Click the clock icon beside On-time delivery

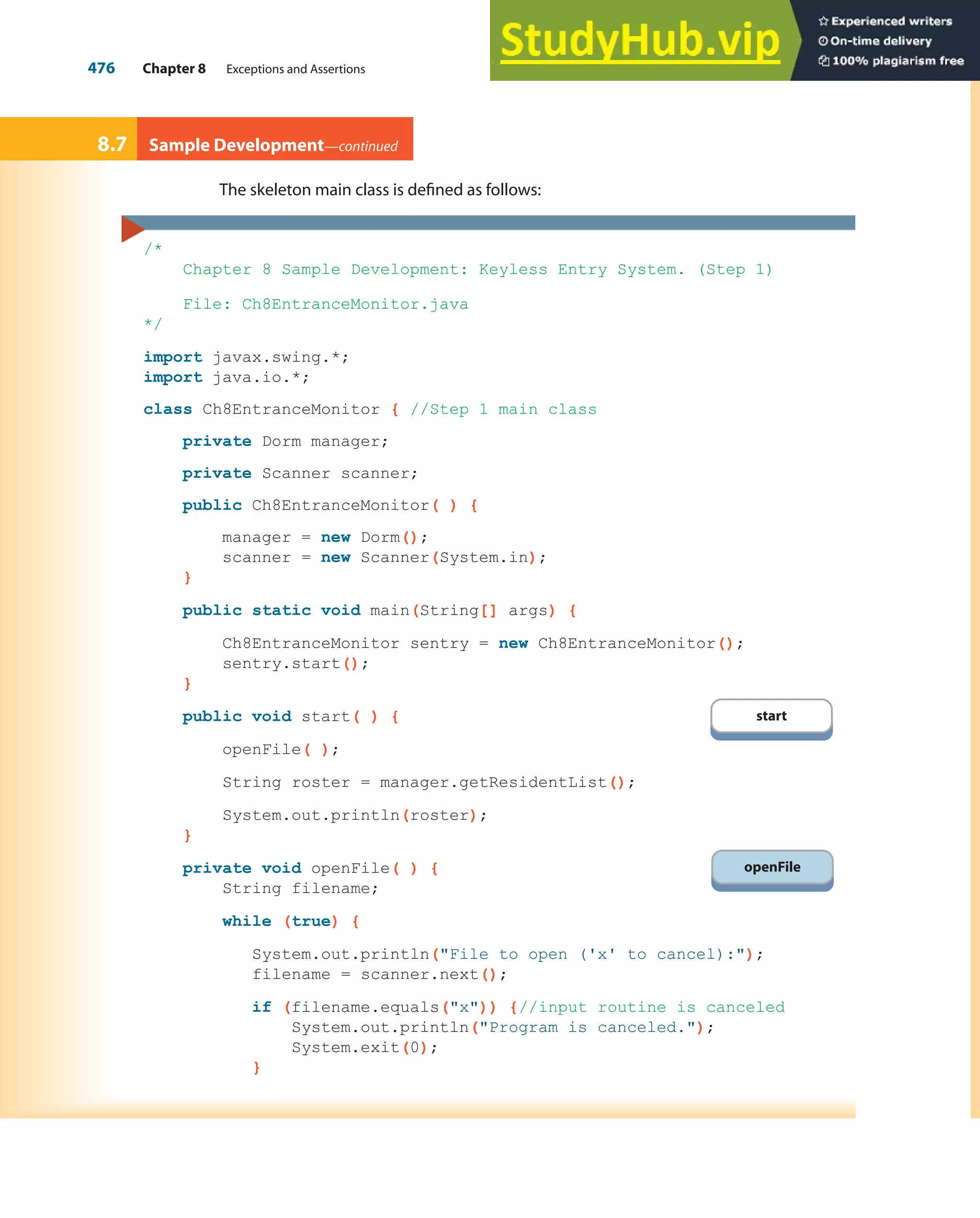point(823,41)
